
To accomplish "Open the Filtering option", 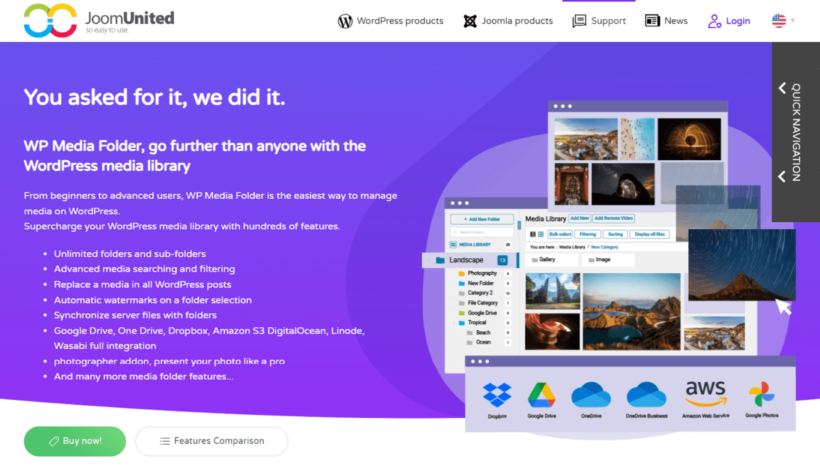I will click(x=587, y=234).
